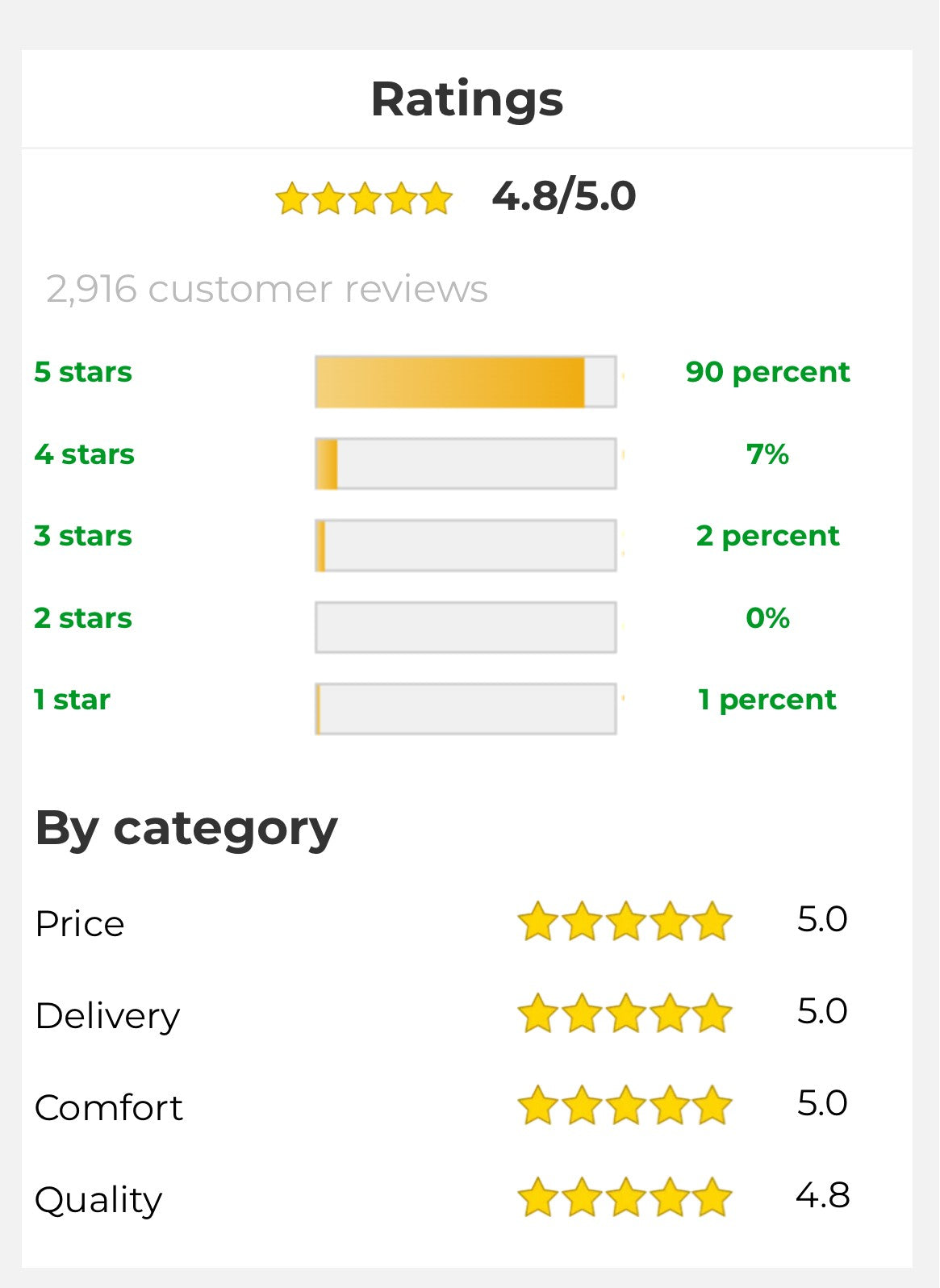Viewport: 940px width, 1288px height.
Task: Click the 90 percent label
Action: coord(767,372)
